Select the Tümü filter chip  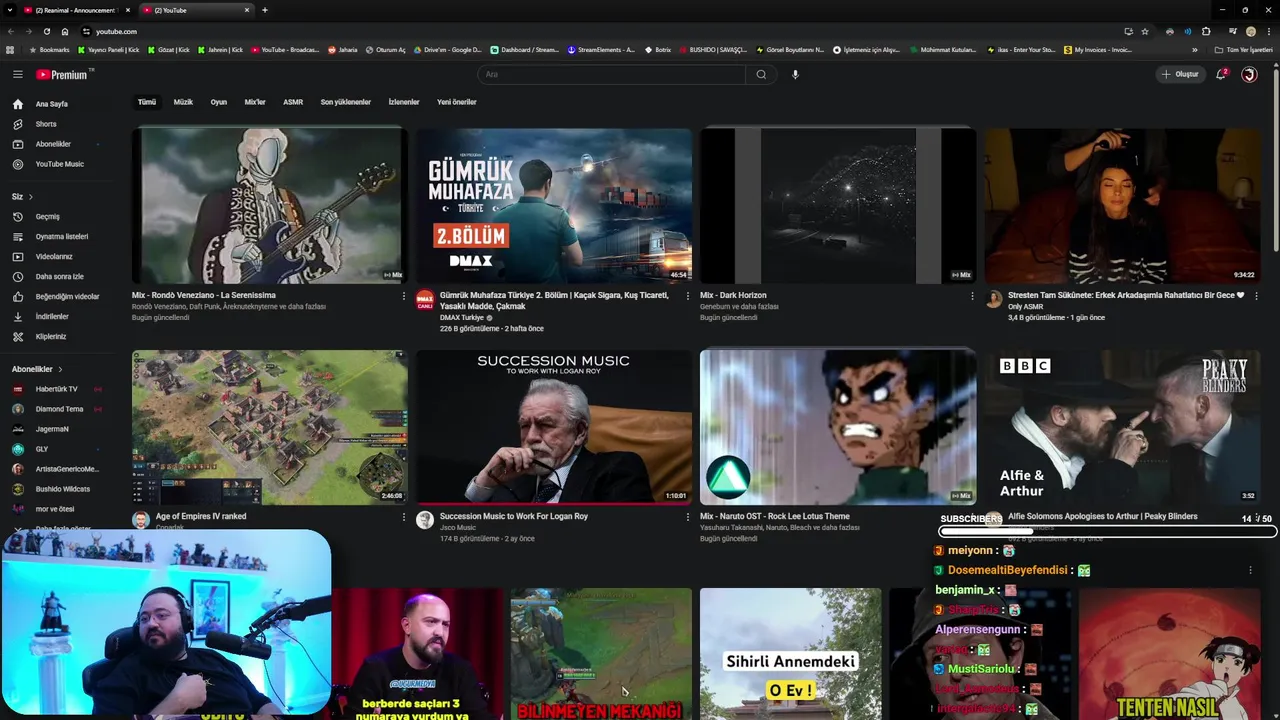pos(147,102)
